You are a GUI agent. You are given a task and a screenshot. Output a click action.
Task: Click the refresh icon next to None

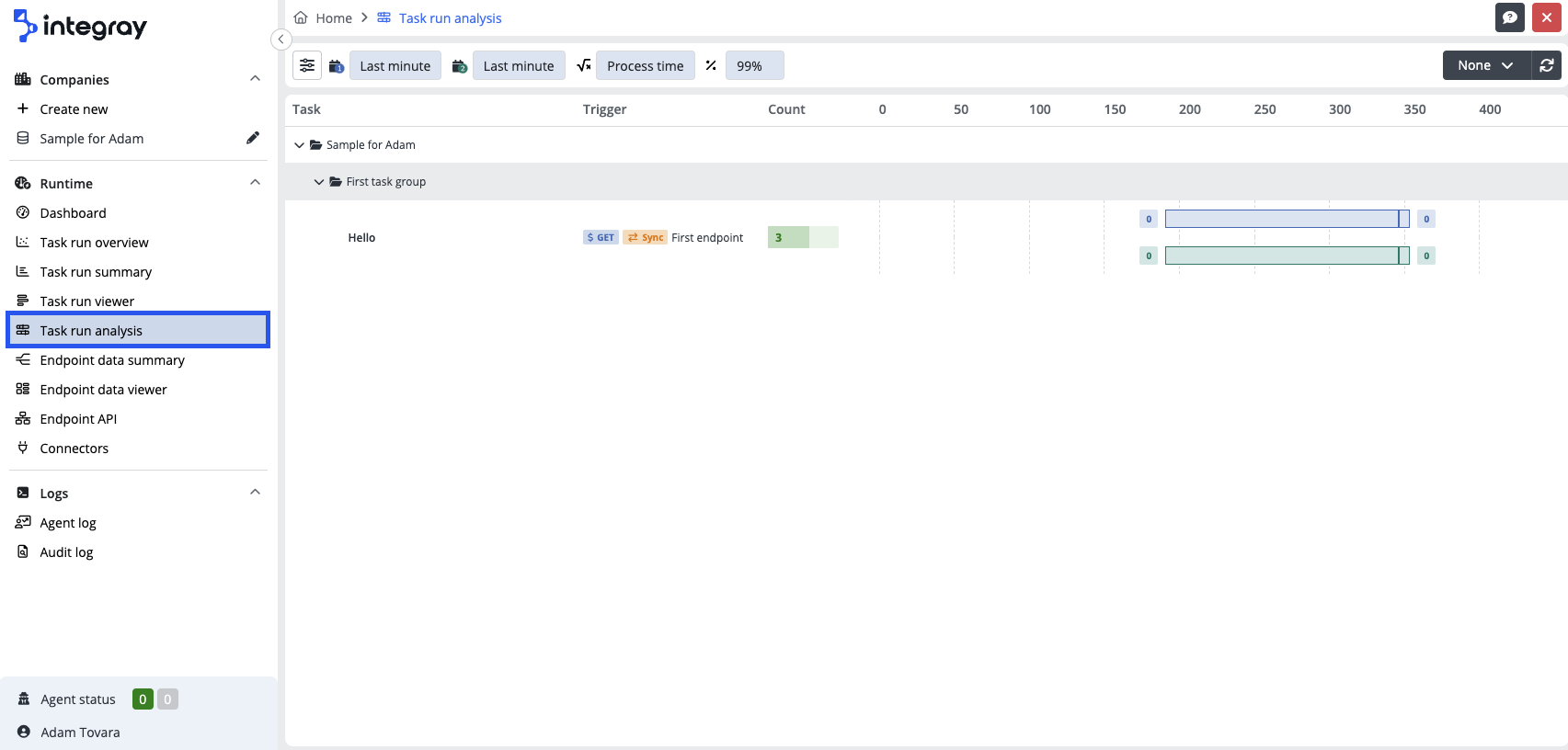tap(1547, 65)
